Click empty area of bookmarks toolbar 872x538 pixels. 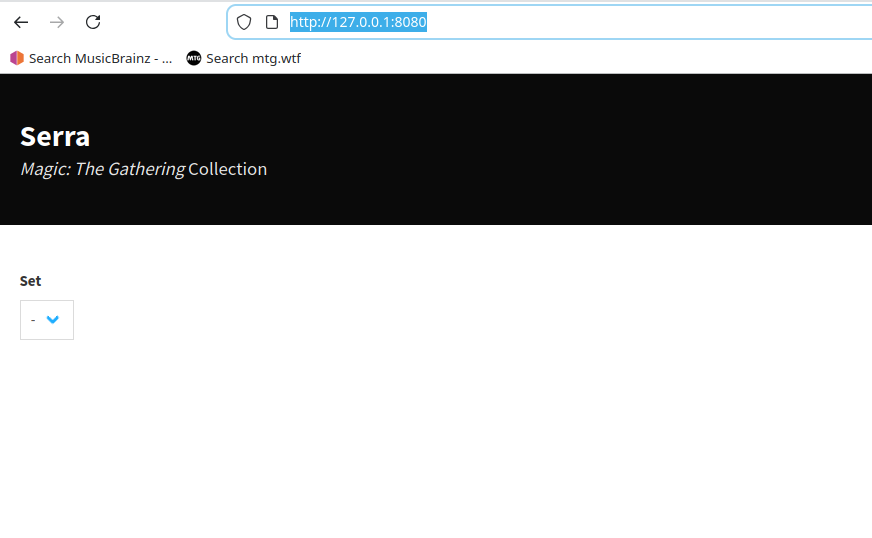(600, 58)
